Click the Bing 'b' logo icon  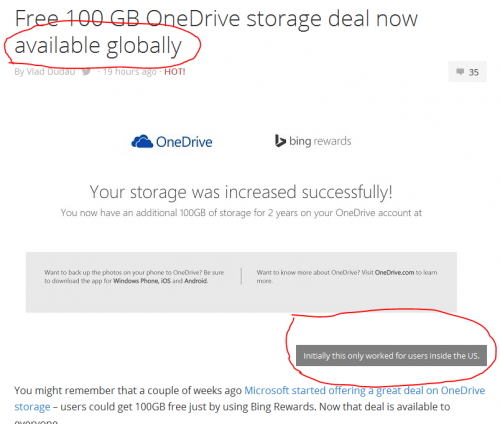tap(280, 141)
